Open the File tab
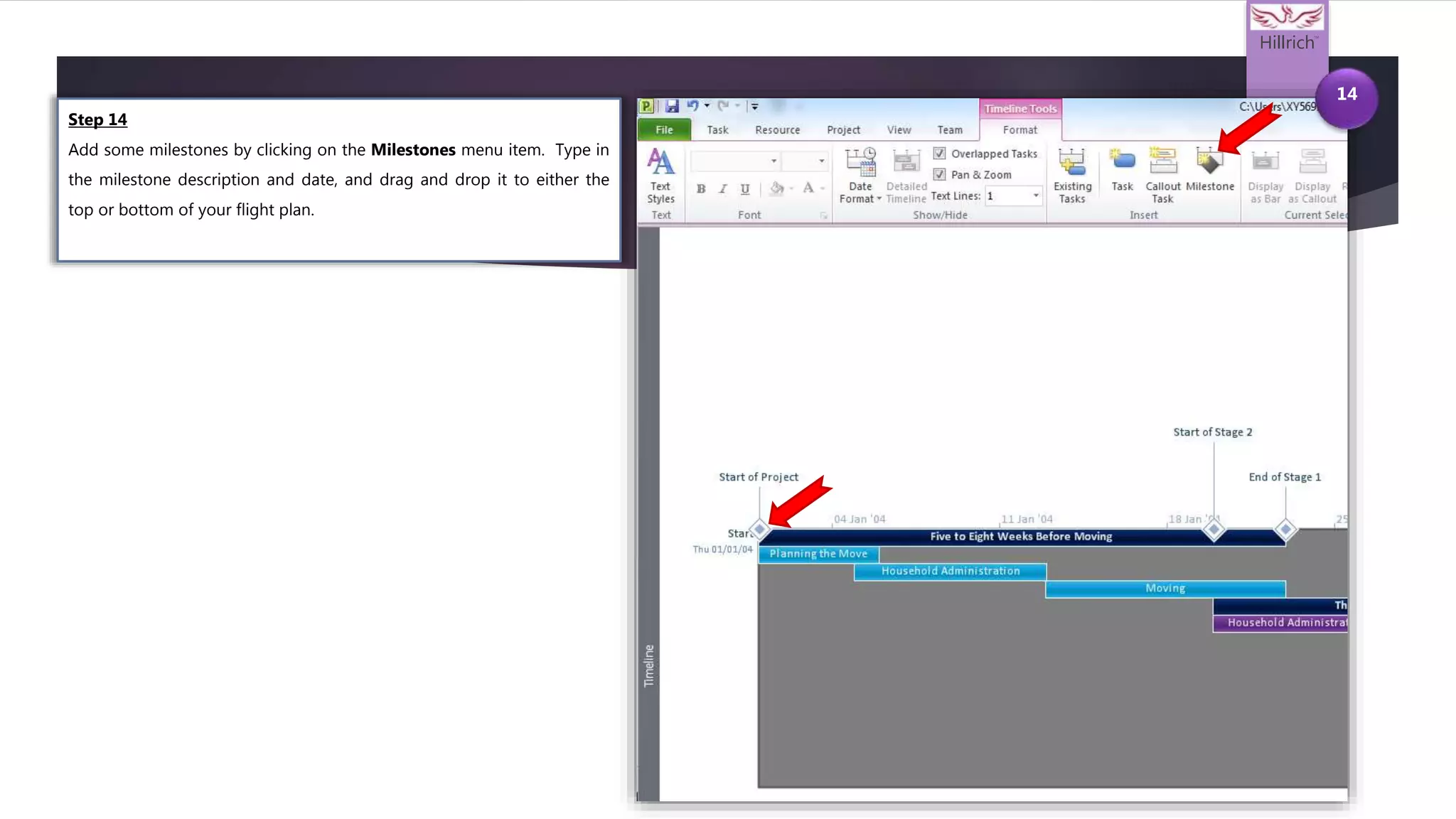The image size is (1456, 819). coord(664,130)
